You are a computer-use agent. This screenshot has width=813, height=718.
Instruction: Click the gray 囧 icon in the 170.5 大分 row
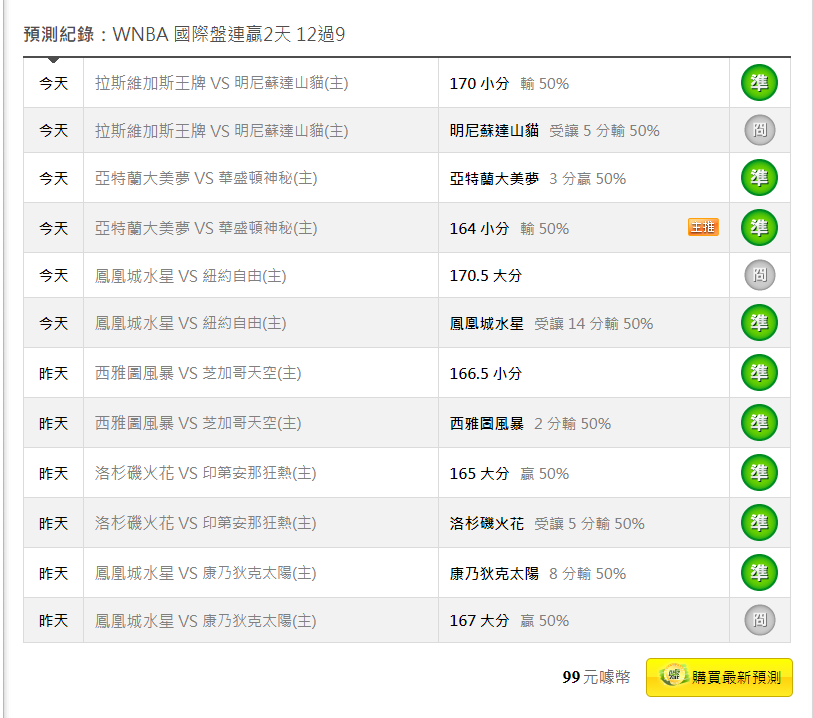[x=760, y=275]
